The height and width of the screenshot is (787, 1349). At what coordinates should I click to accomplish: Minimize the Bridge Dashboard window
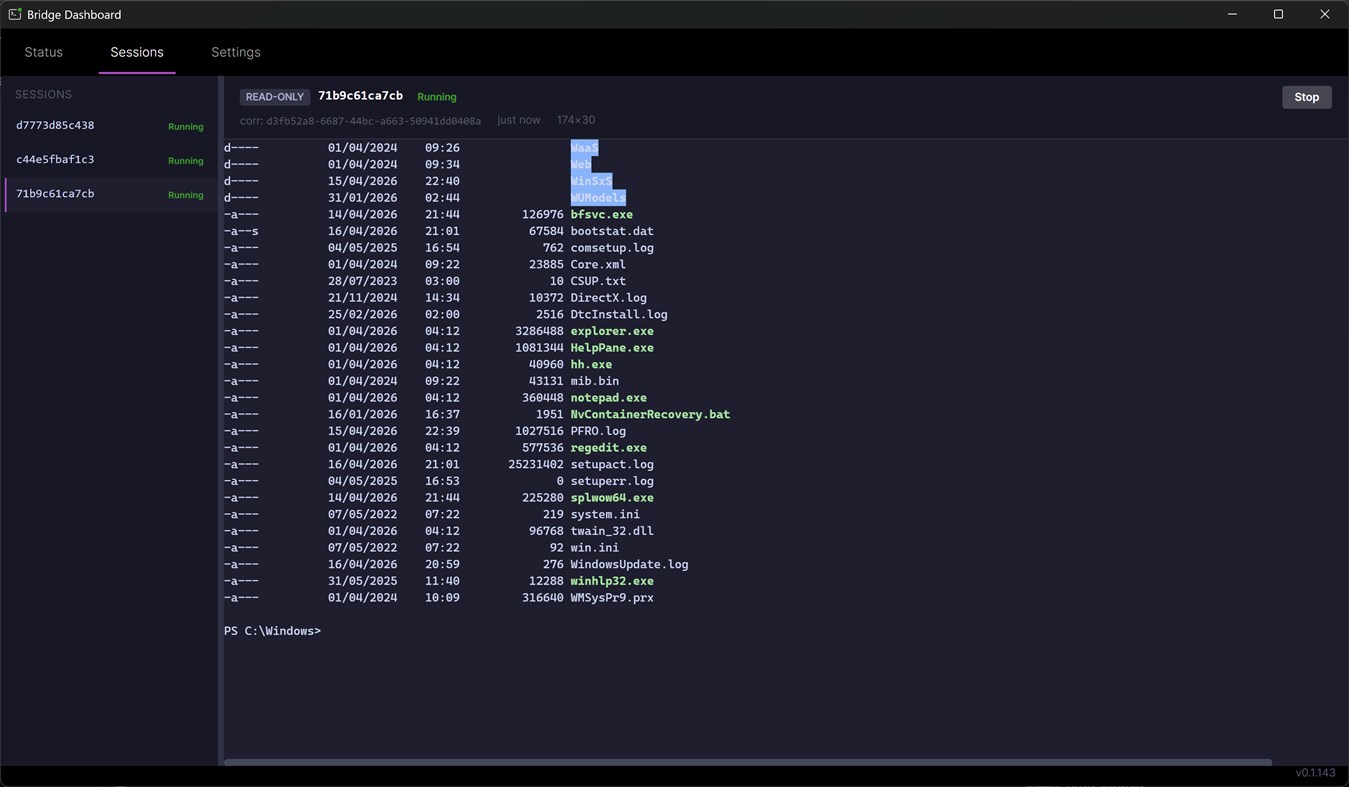(x=1232, y=14)
